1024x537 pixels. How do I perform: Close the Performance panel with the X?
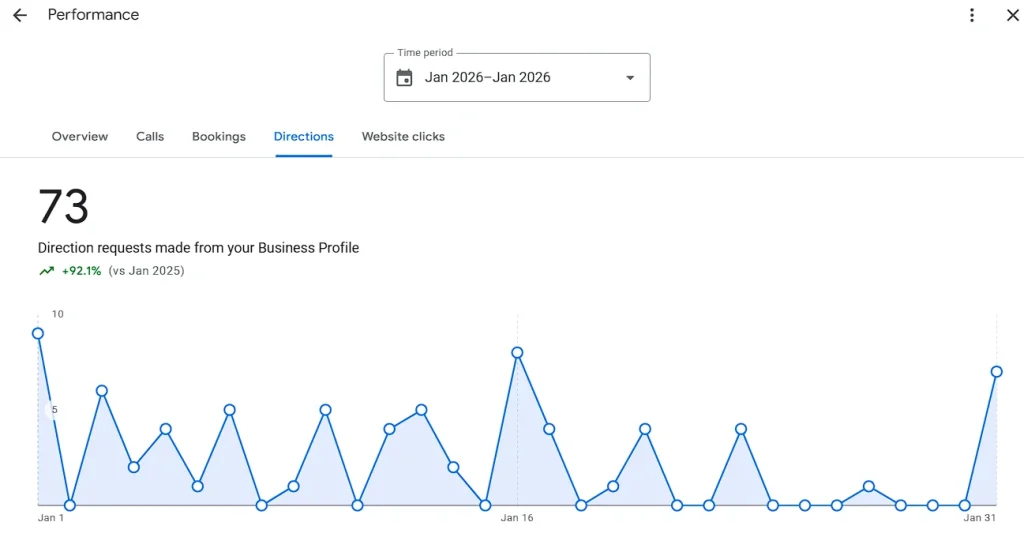[1012, 15]
